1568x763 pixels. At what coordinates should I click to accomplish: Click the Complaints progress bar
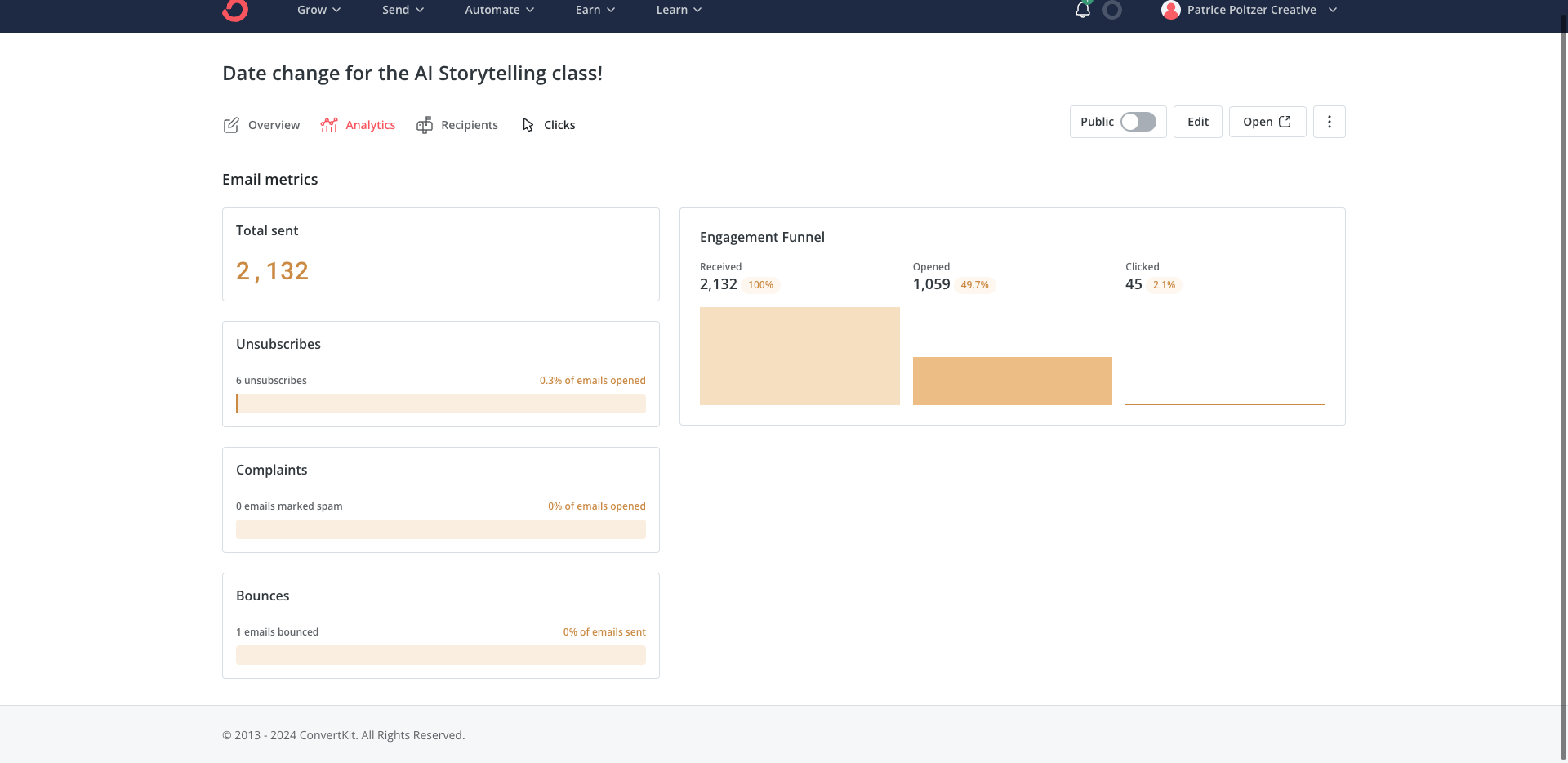(441, 529)
